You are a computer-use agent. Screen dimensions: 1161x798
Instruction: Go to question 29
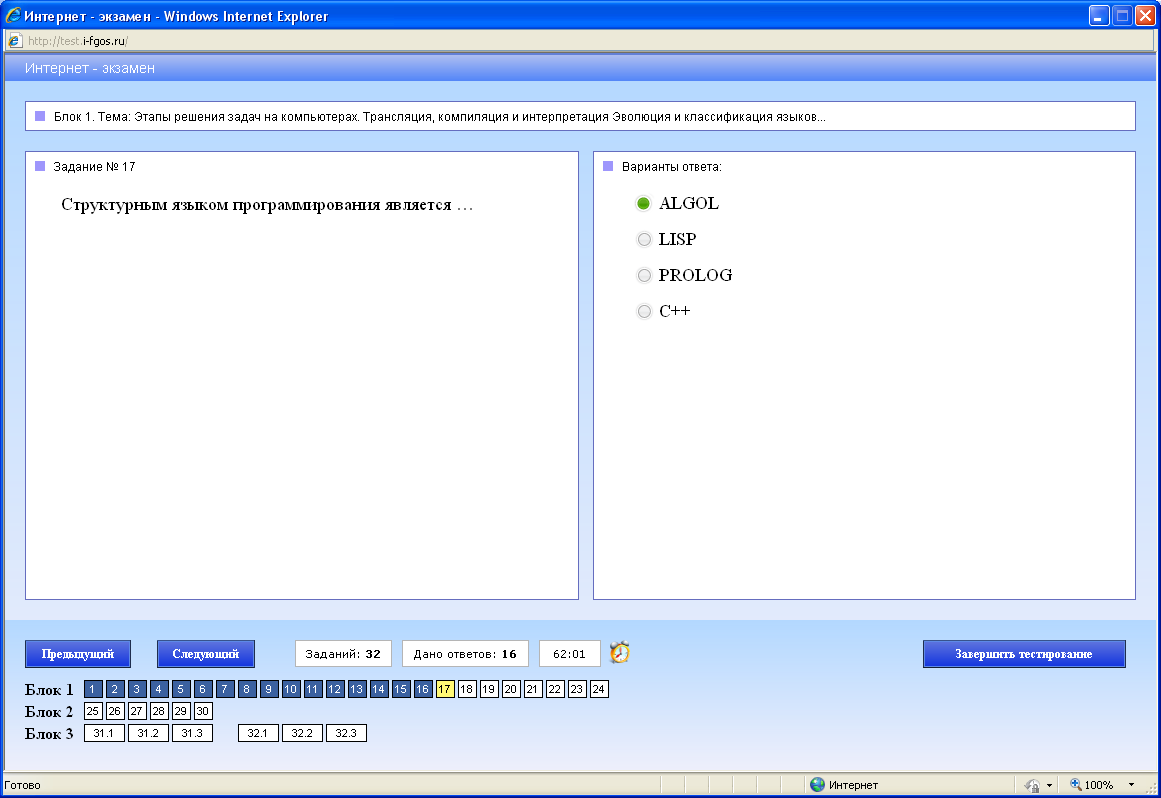click(x=181, y=711)
